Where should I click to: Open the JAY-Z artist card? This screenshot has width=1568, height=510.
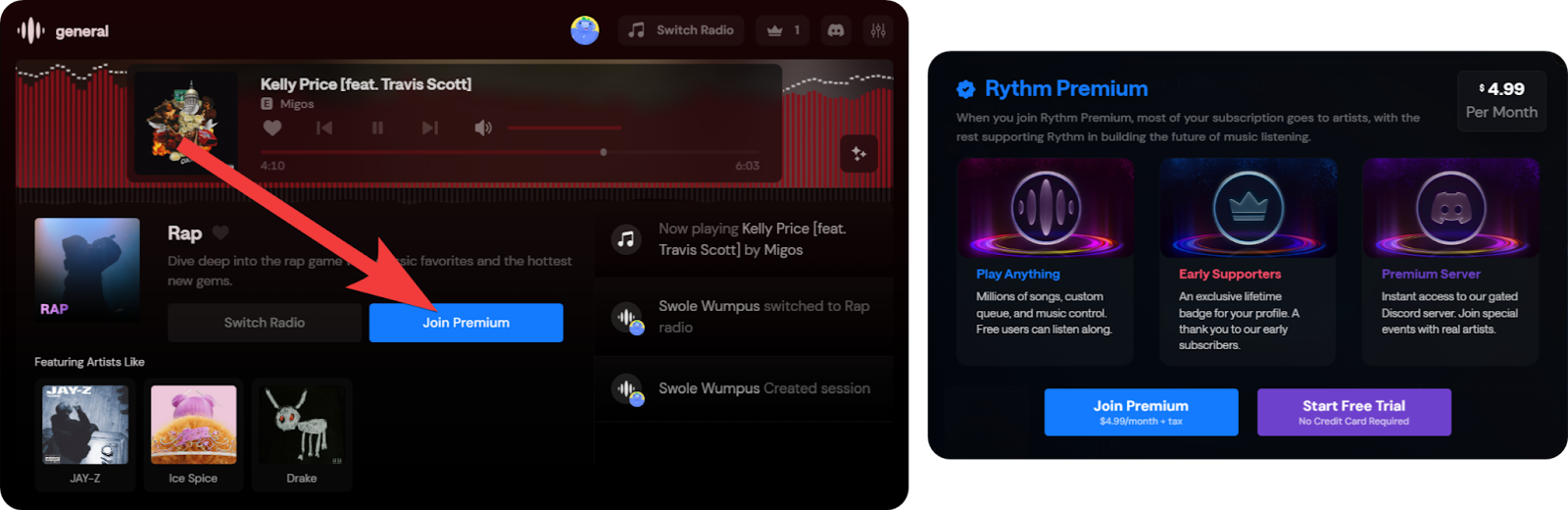(x=85, y=433)
